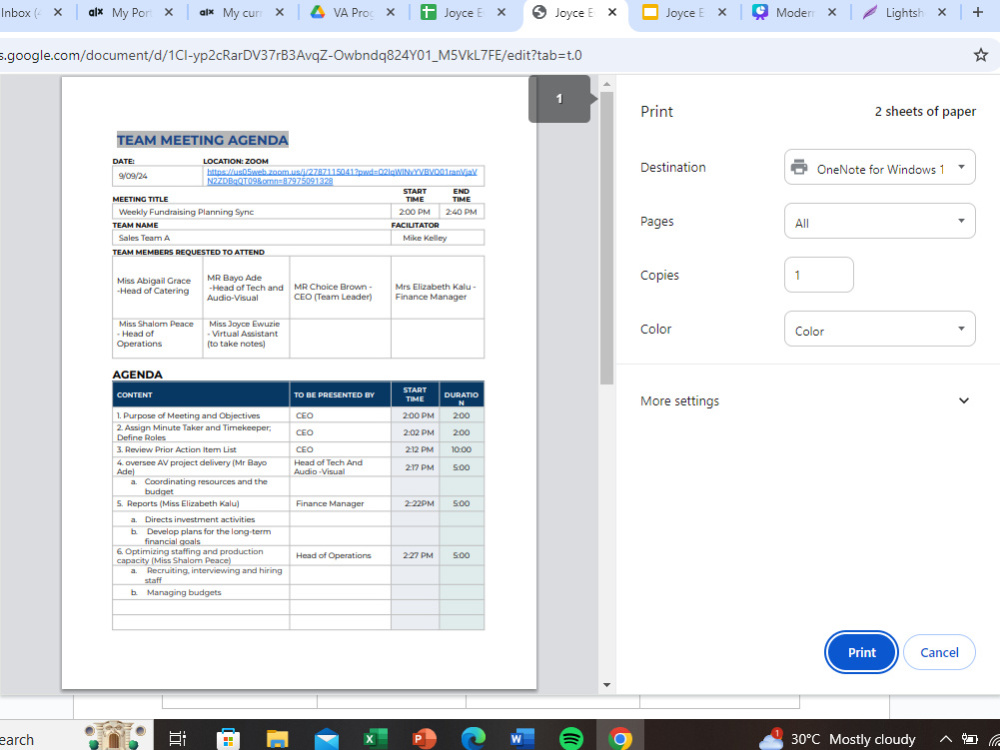
Task: Switch to the My Port tab
Action: click(122, 12)
